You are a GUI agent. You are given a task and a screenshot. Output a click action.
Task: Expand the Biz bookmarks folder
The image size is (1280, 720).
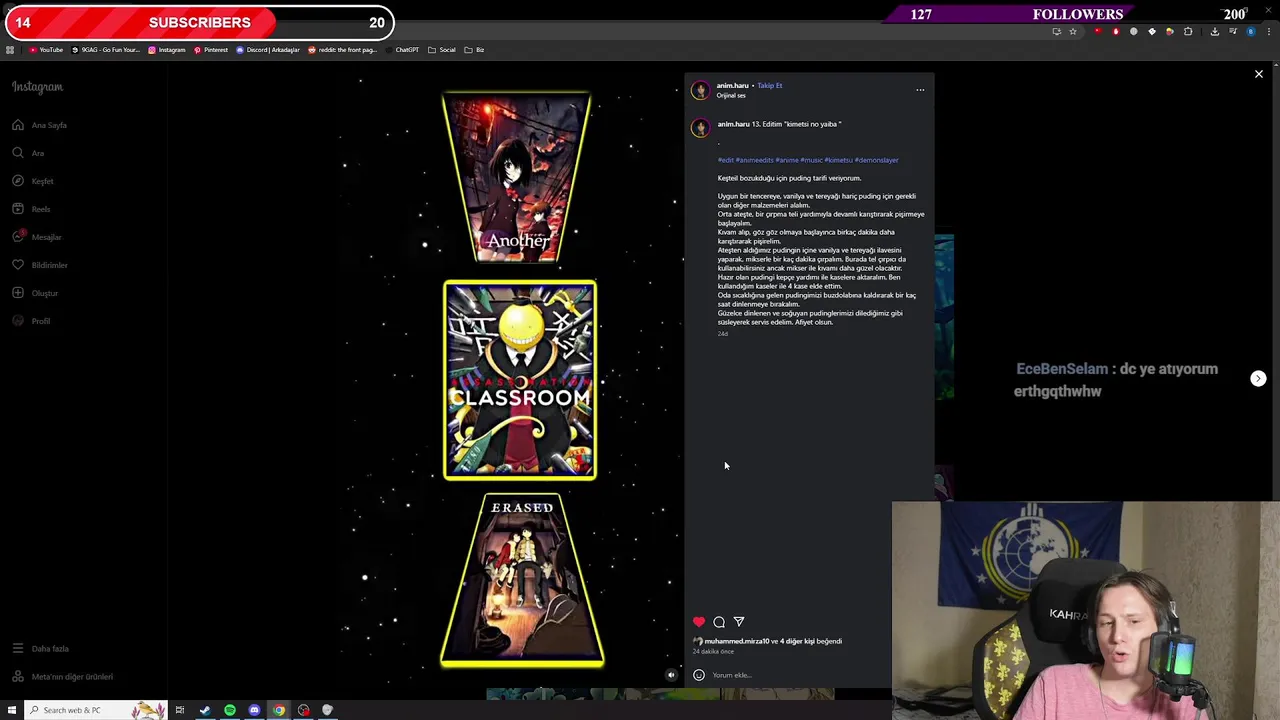coord(474,50)
